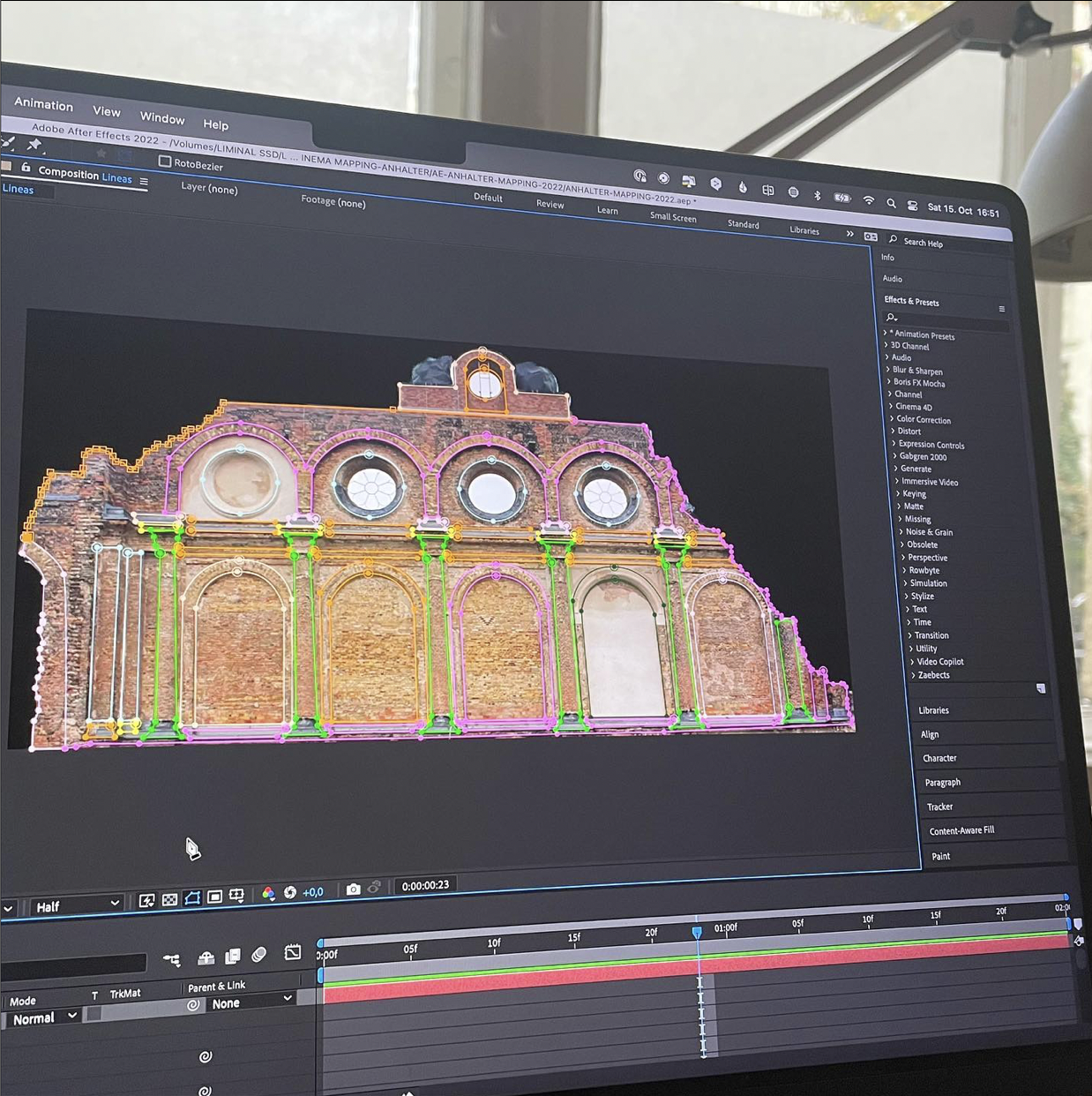
Task: Toggle Mask and Shape Path Visibility
Action: [x=192, y=897]
